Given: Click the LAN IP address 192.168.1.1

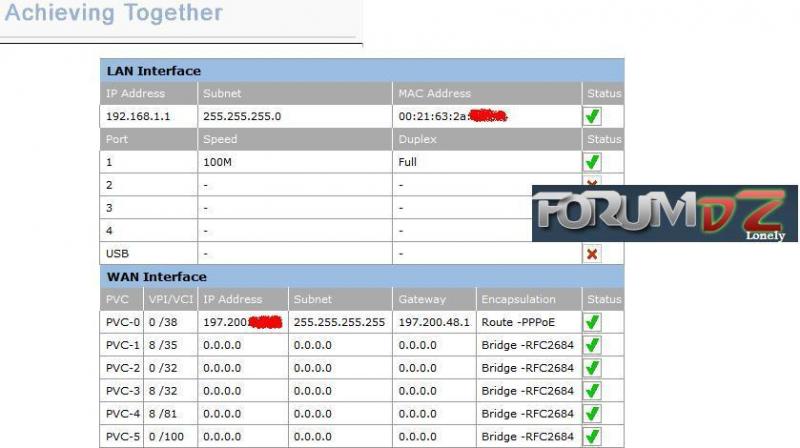Looking at the screenshot, I should [x=138, y=116].
